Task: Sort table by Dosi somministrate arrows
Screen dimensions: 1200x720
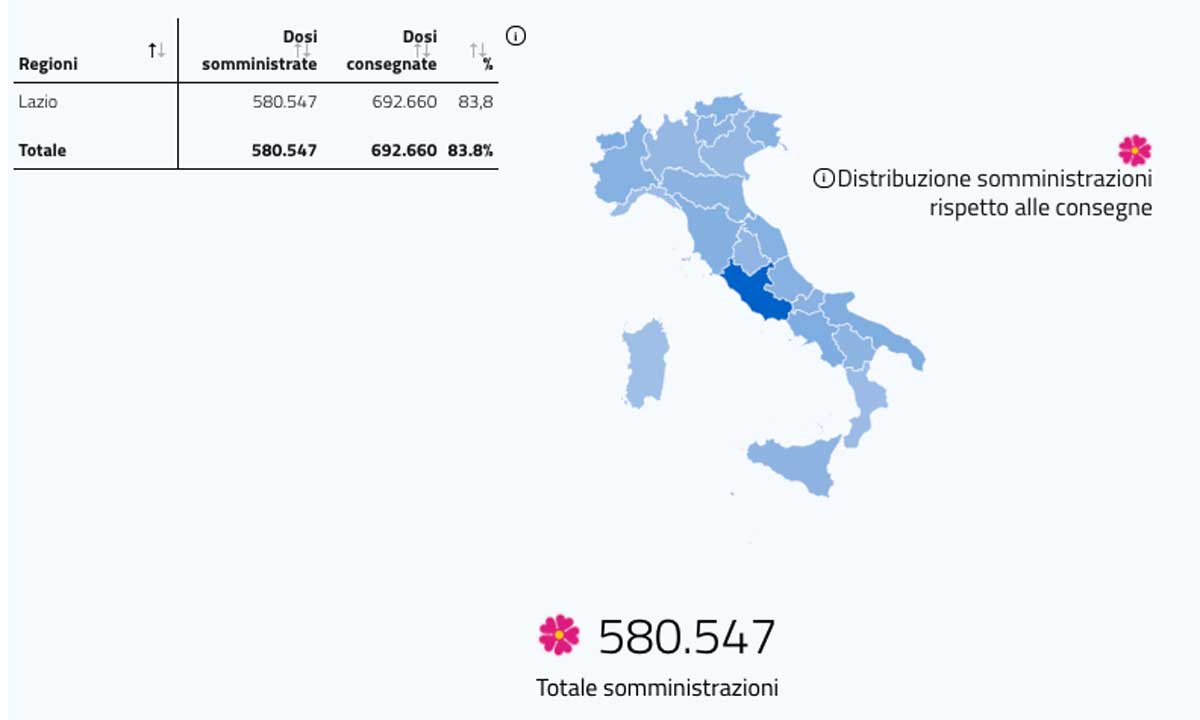Action: point(304,50)
